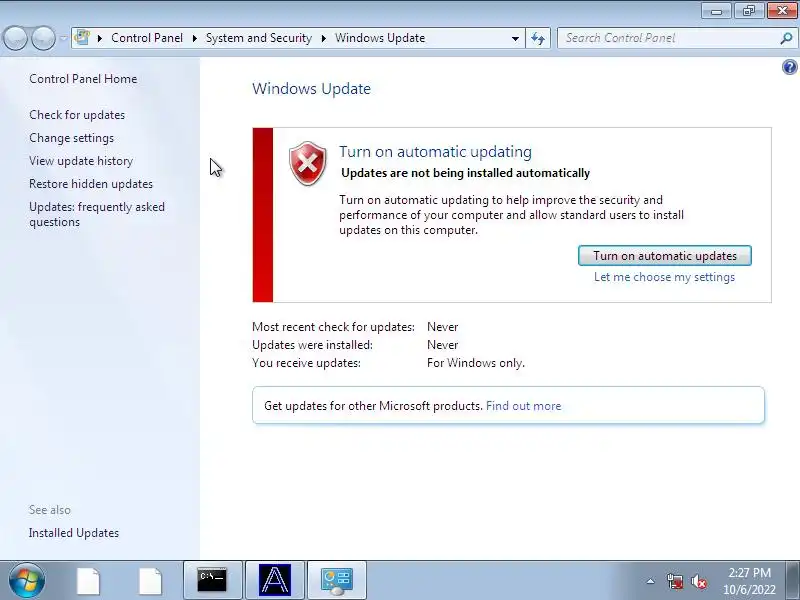Click 'Most recent check for updates:' label
800x600 pixels.
(333, 327)
